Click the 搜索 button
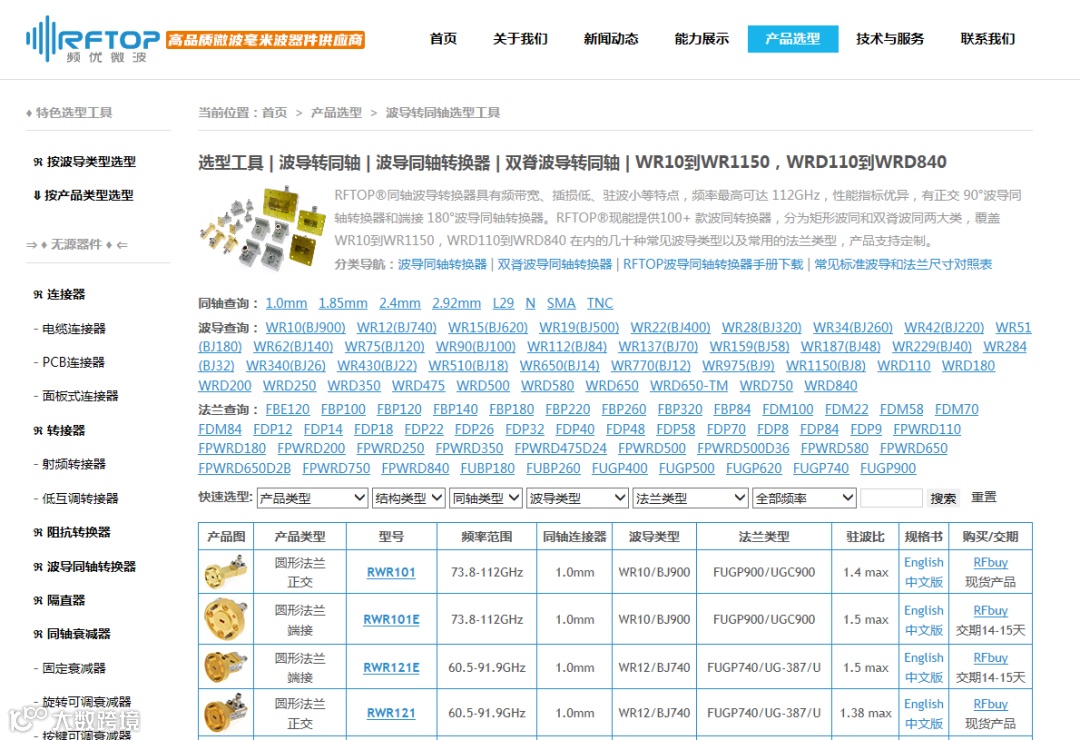Screen dimensions: 1080x740 coord(943,498)
